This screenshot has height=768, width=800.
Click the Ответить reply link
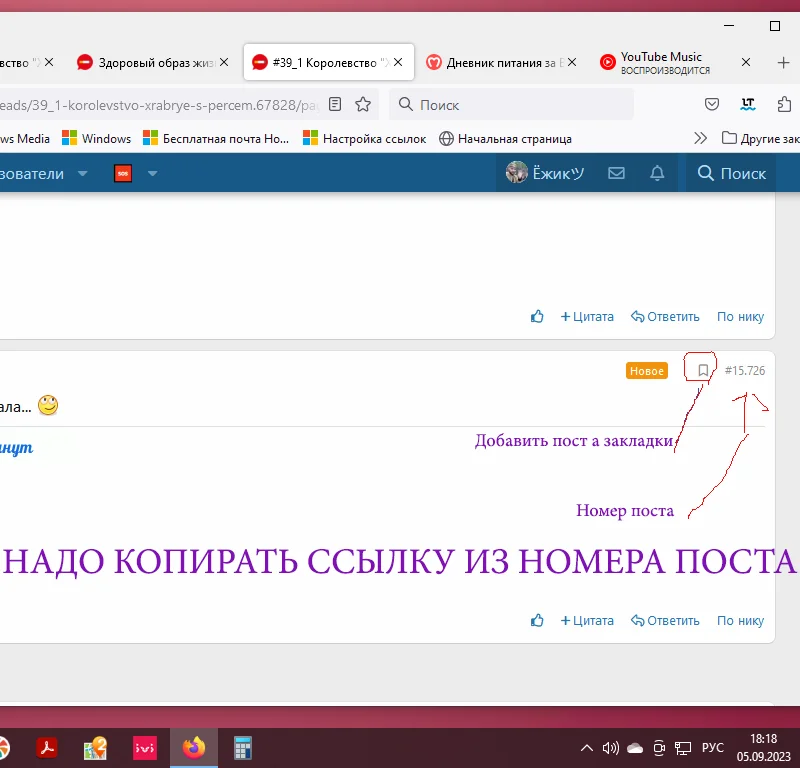664,620
